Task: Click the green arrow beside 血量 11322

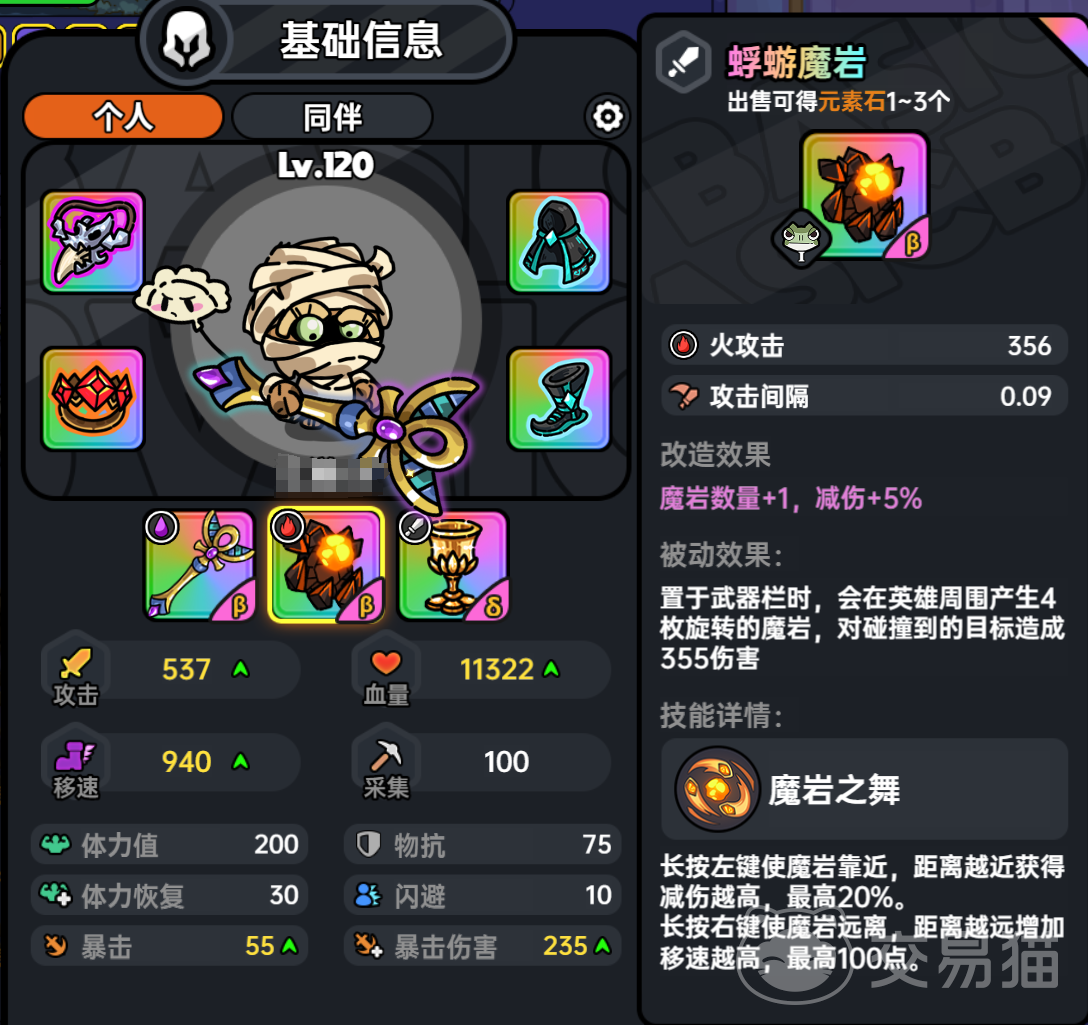Action: (552, 669)
